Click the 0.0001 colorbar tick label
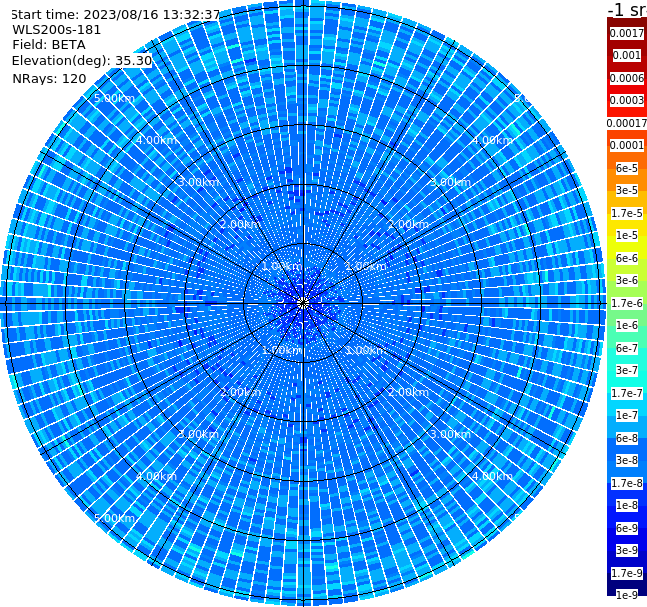 tap(627, 145)
